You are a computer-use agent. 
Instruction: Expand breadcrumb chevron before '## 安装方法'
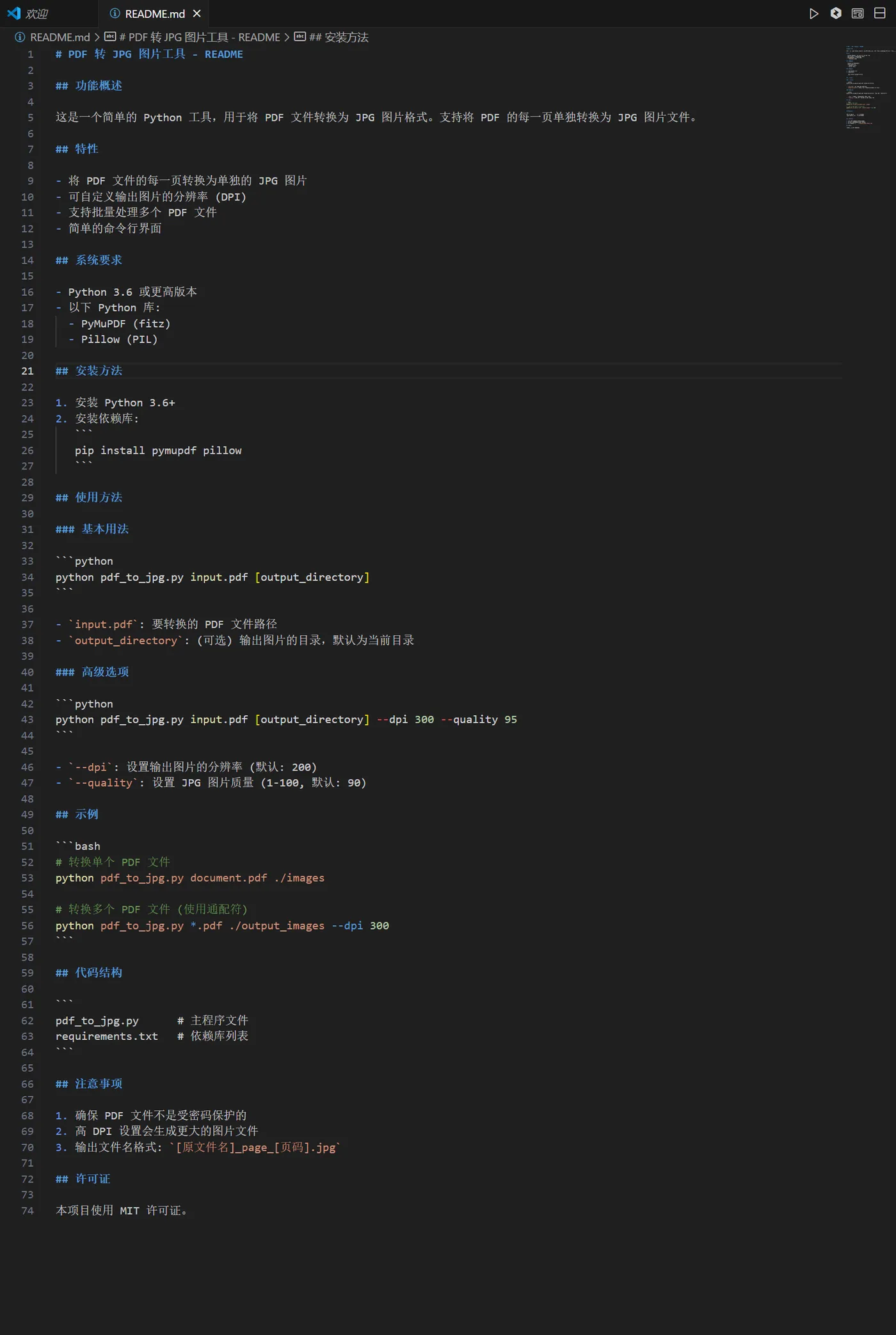(287, 37)
